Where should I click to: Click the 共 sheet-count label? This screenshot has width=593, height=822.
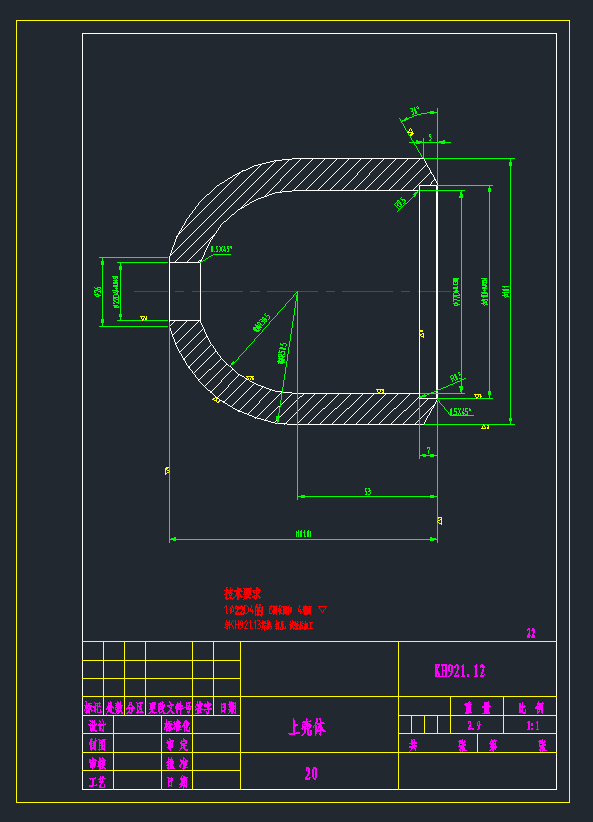point(413,745)
